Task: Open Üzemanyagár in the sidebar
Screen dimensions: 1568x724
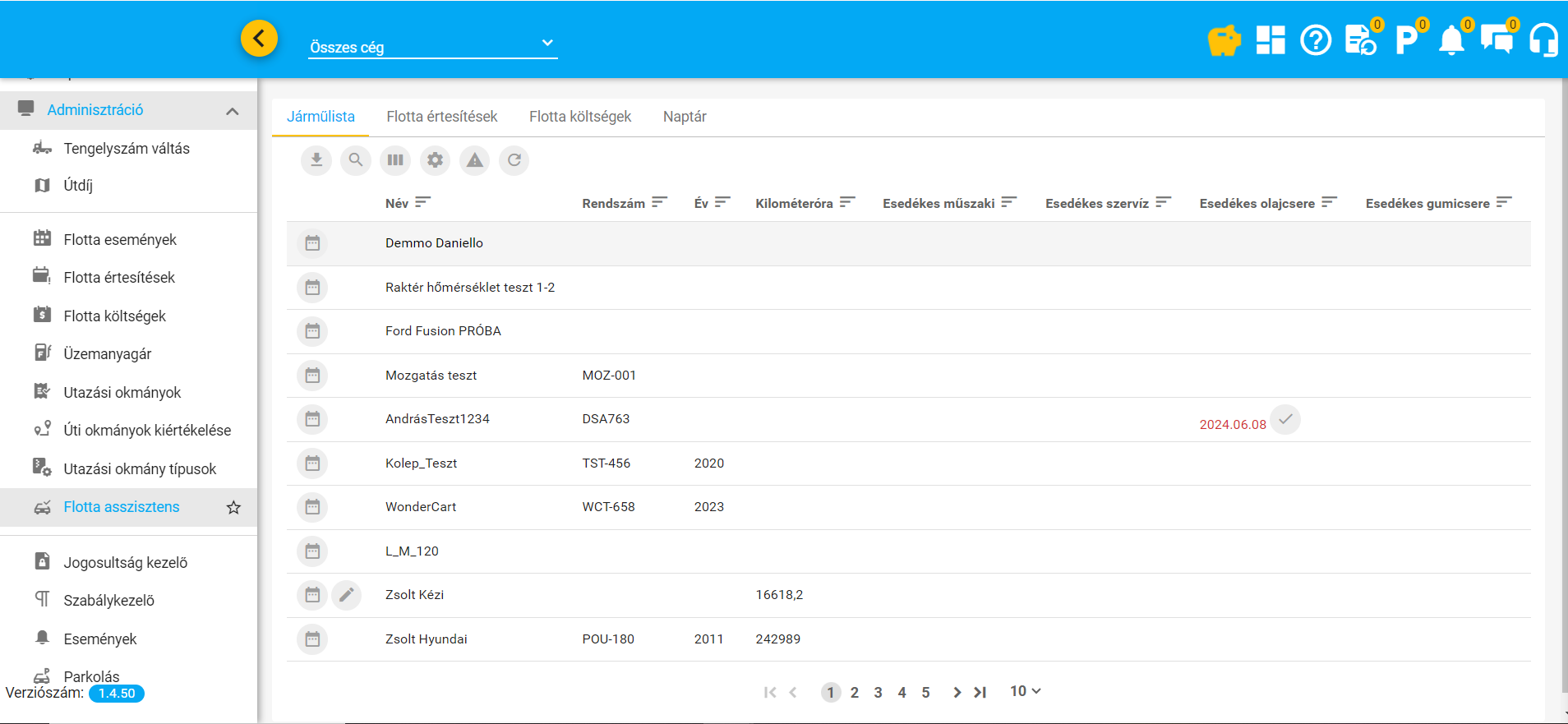Action: point(108,354)
